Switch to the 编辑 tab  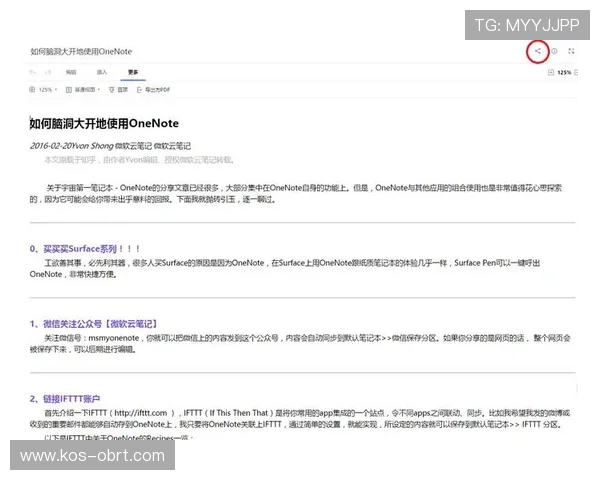tap(71, 72)
